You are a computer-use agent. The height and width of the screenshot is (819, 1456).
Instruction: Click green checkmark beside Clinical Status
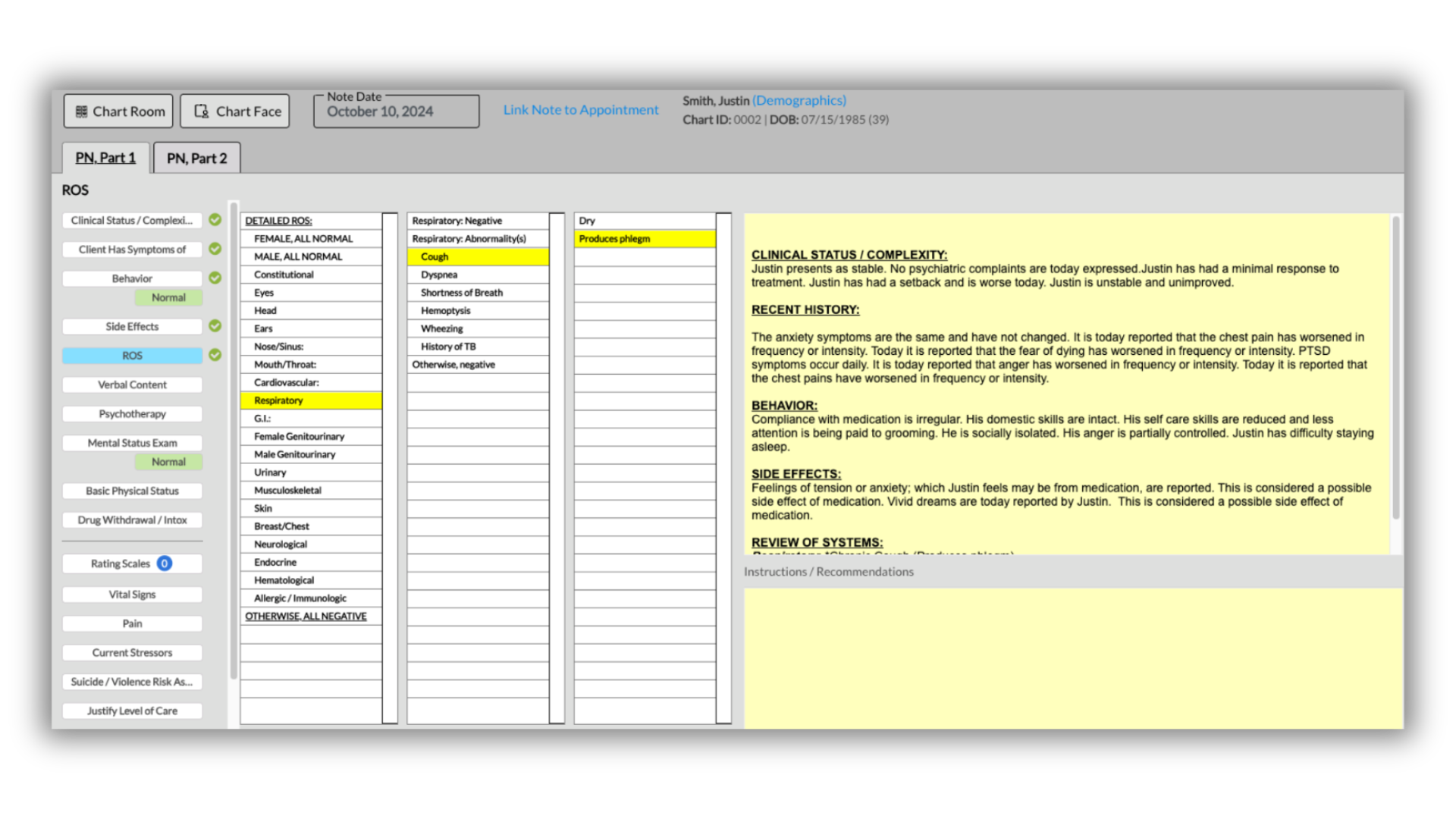(x=215, y=220)
